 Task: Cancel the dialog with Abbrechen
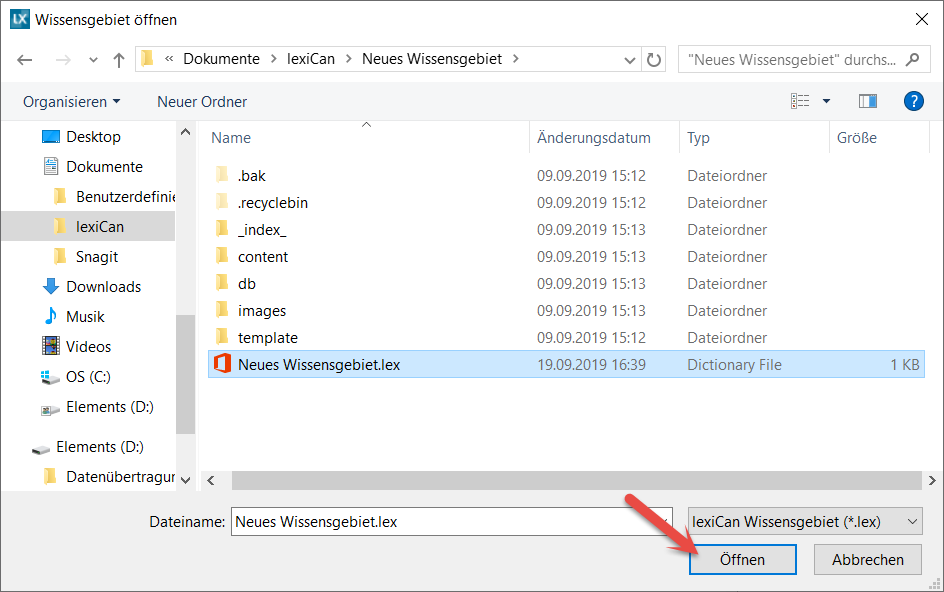(867, 560)
